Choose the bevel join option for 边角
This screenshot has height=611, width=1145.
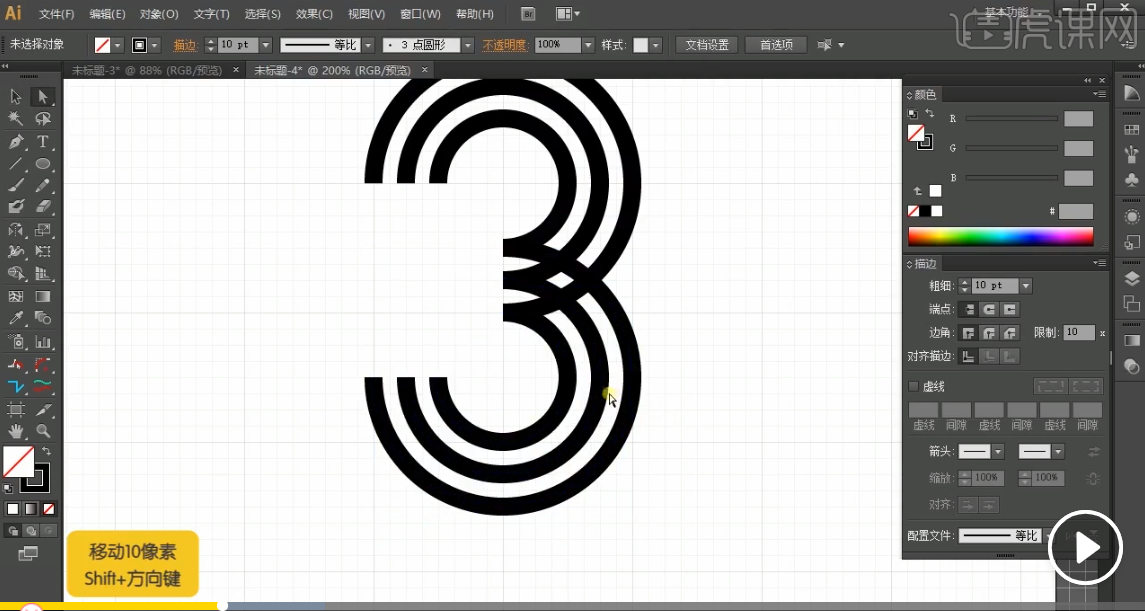[x=1010, y=333]
